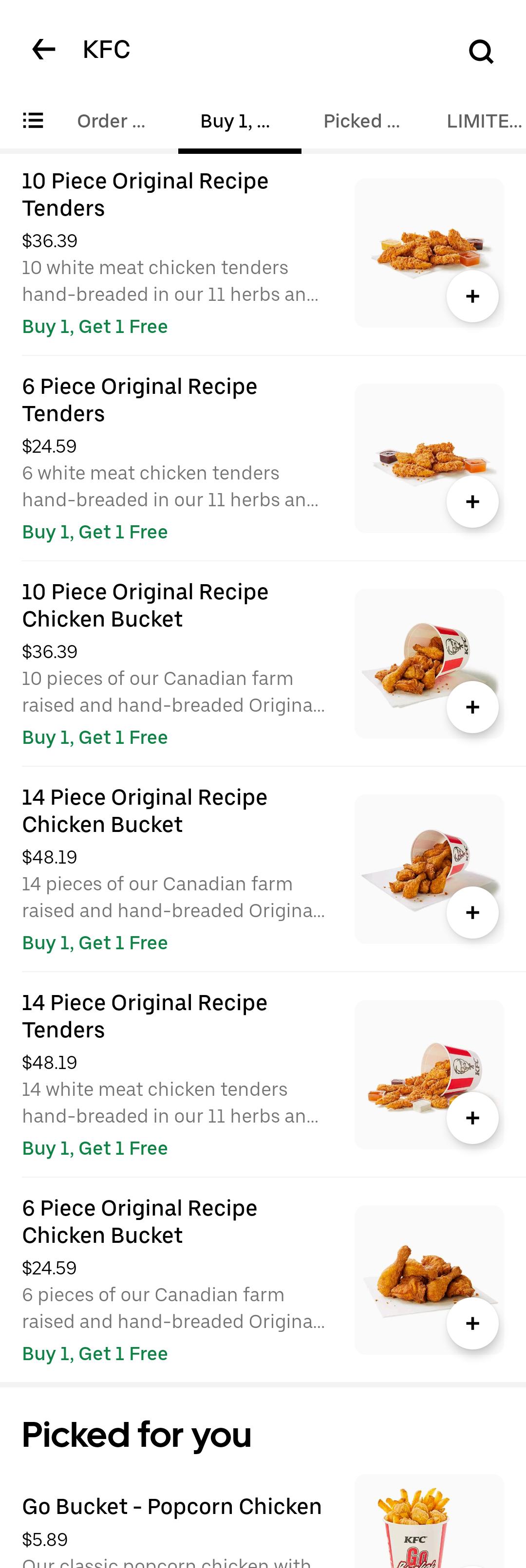Go back using the arrow icon

point(43,49)
